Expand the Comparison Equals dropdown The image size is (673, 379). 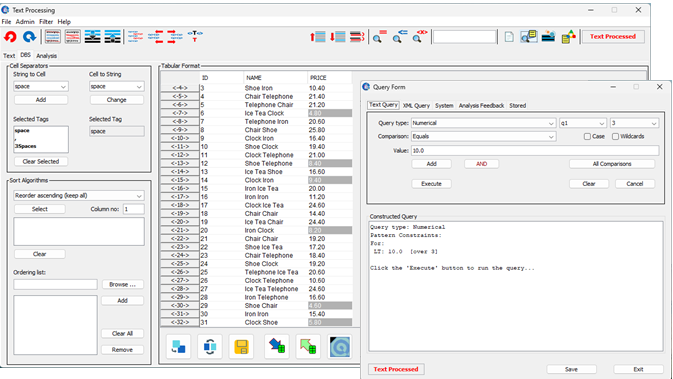[x=484, y=136]
